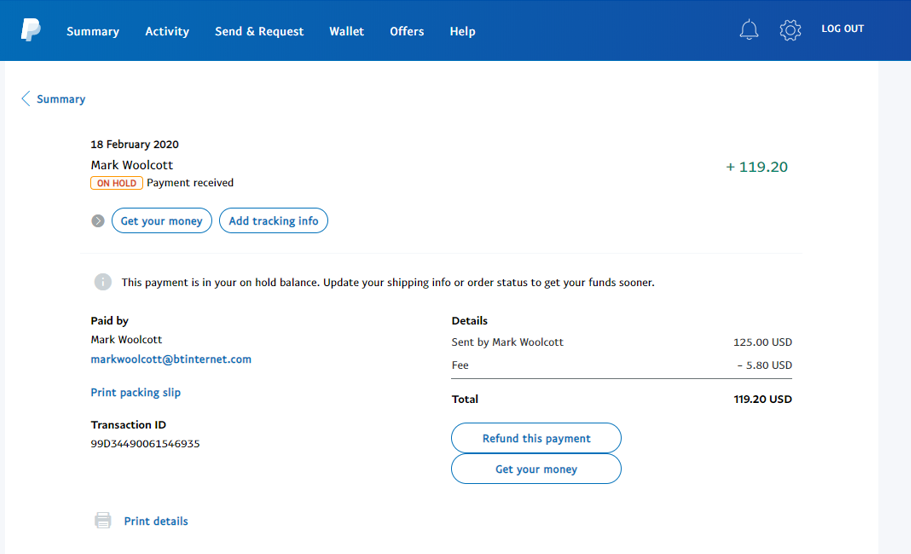Select the transaction ID 99D34490061546935
The image size is (911, 554).
(145, 444)
